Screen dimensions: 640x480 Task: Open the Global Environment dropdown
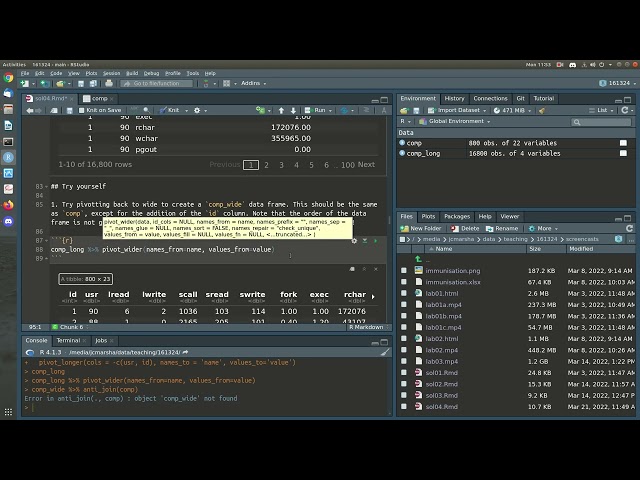coord(454,121)
